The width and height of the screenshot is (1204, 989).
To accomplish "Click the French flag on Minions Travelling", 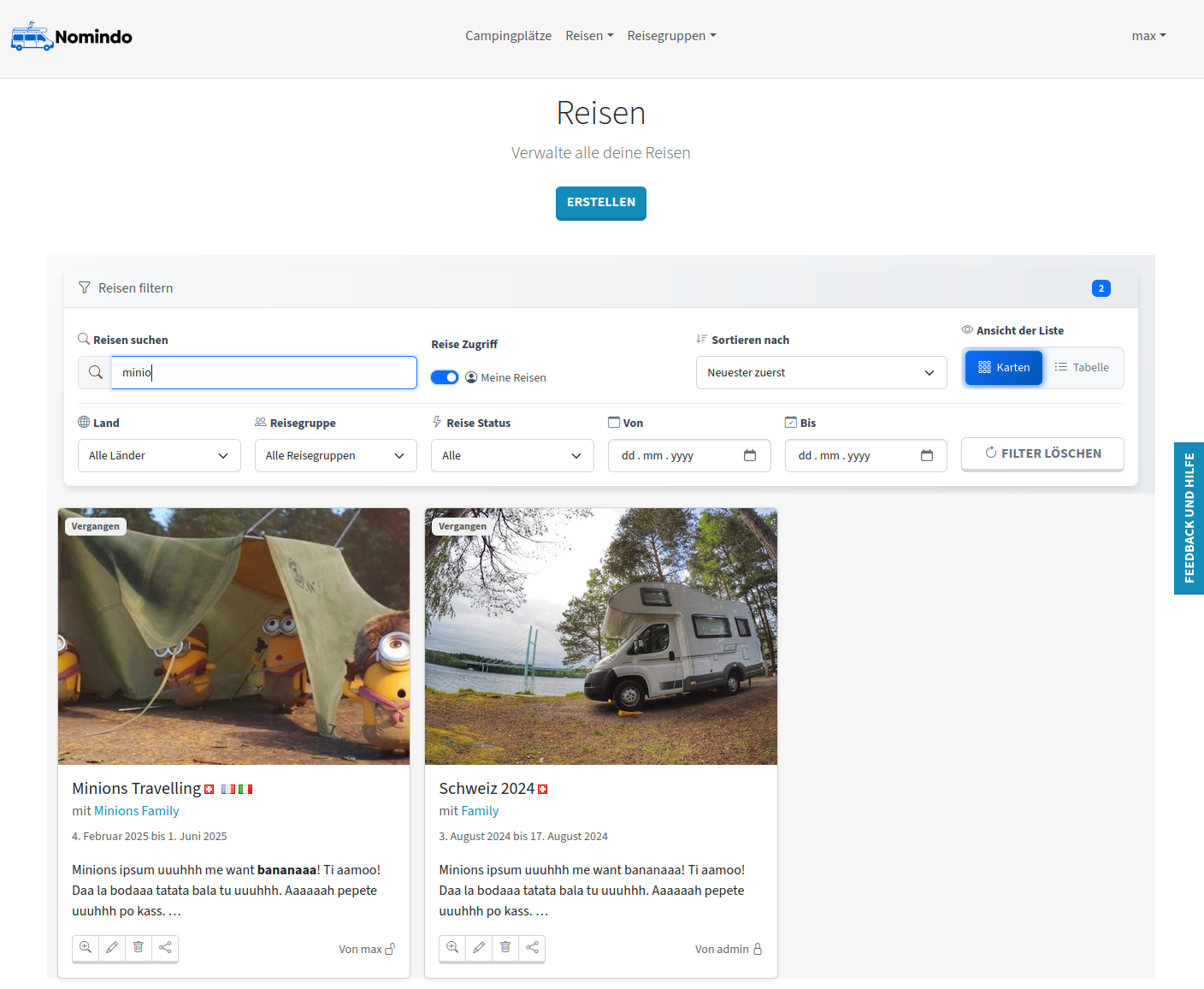I will [x=228, y=789].
